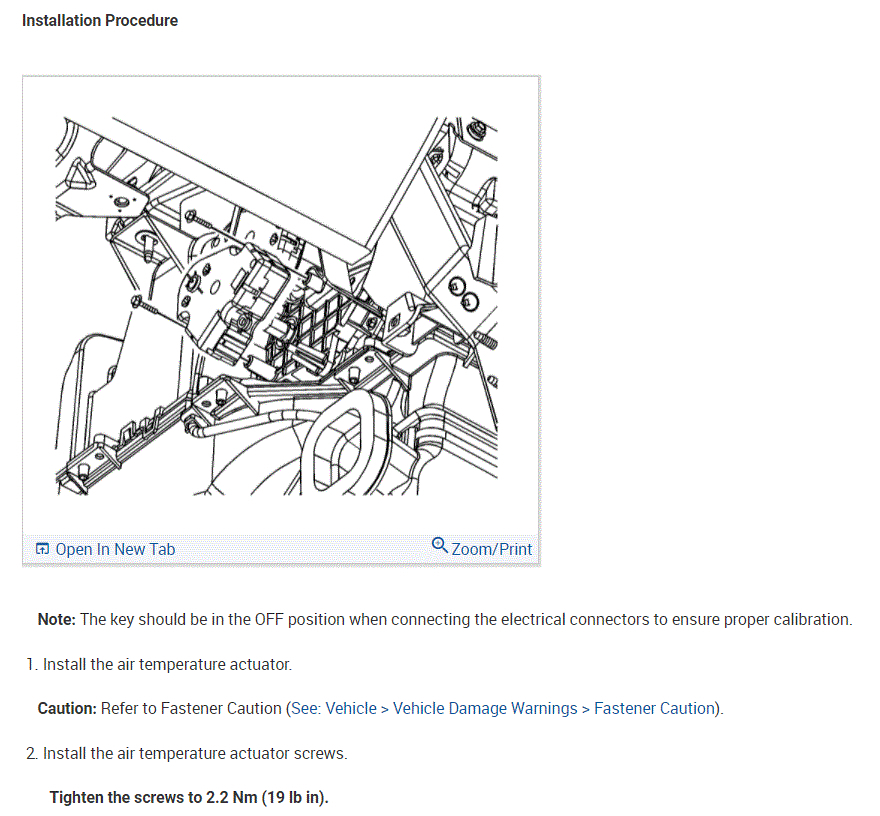This screenshot has height=816, width=880.
Task: Click the Open In New Tab icon
Action: (x=42, y=549)
